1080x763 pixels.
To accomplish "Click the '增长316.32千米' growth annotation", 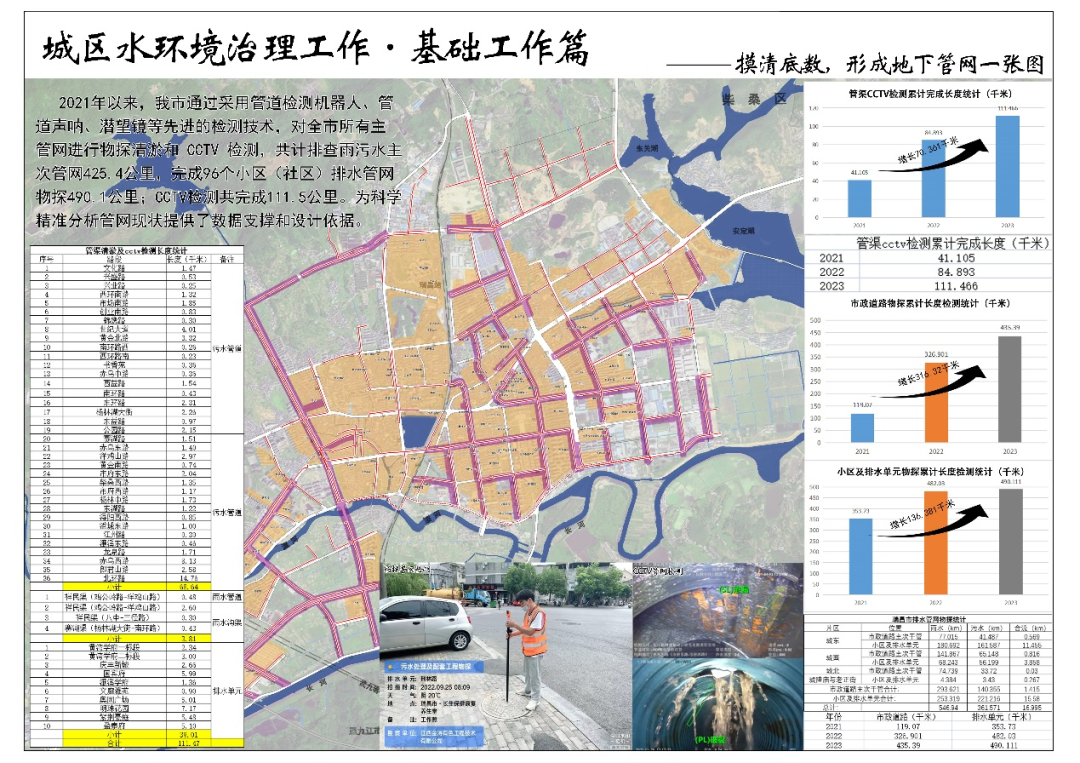I will point(928,374).
